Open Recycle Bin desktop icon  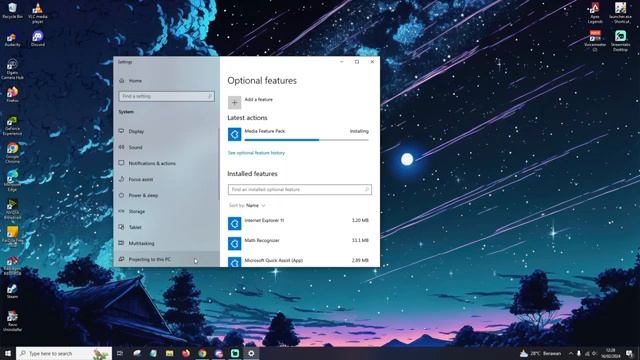12,11
